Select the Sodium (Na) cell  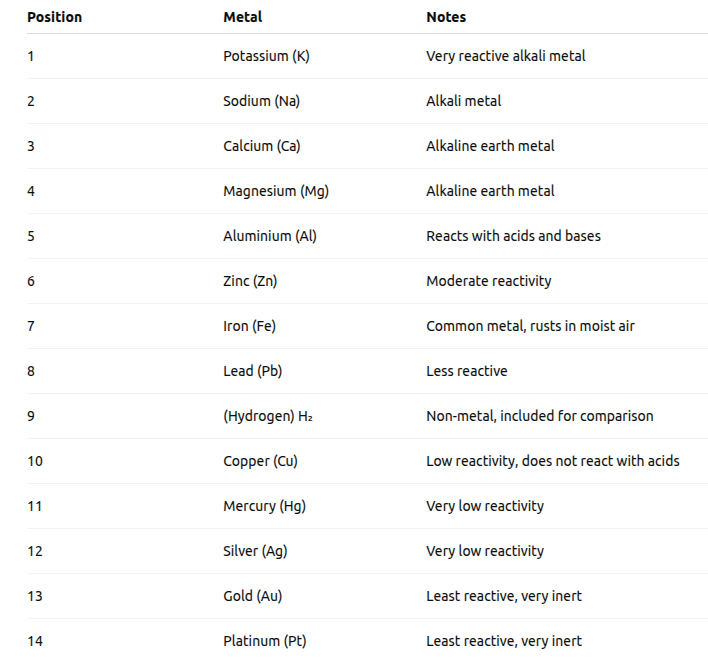[261, 101]
